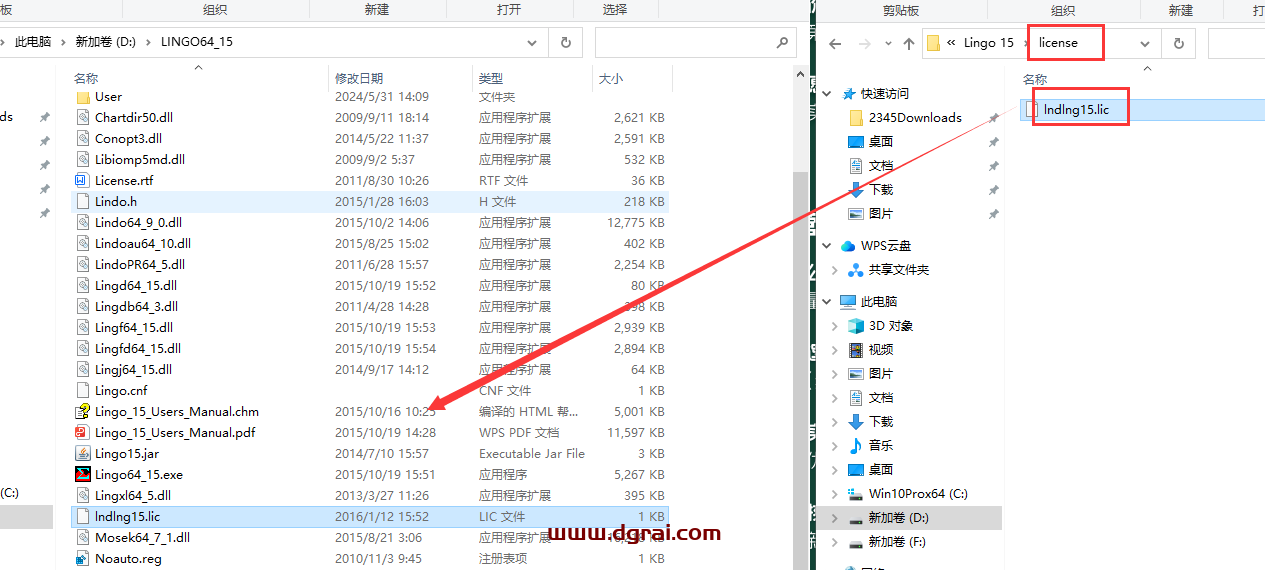
Task: Select Lingdb64_3.dll file name
Action: coord(136,306)
